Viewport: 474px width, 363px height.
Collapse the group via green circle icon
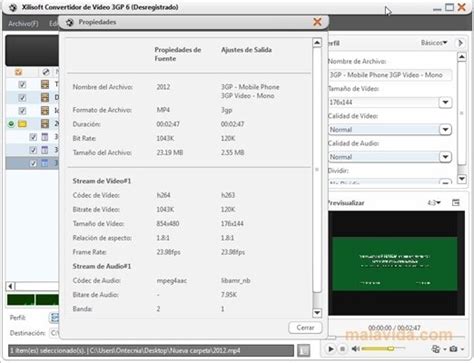[11, 124]
